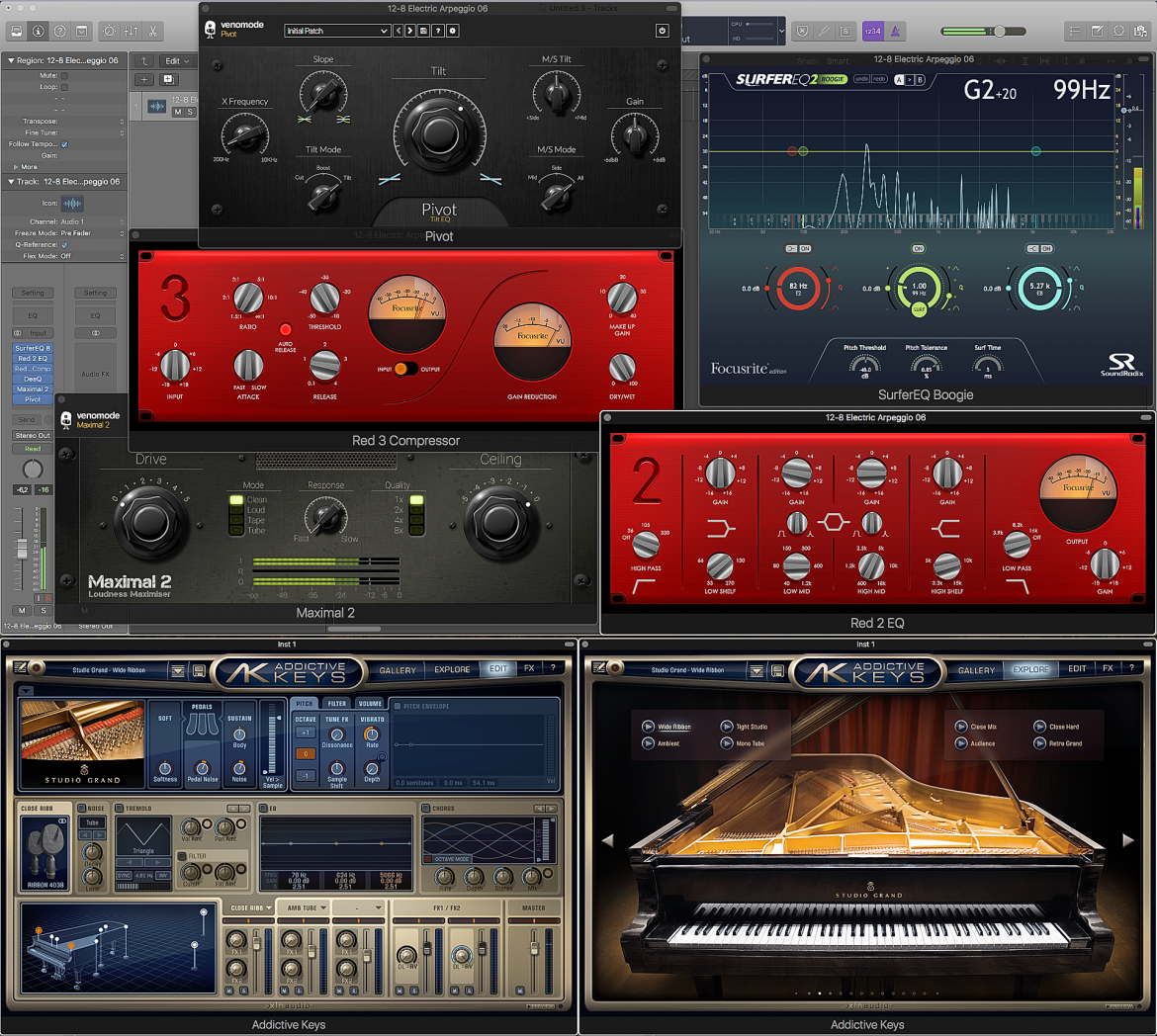
Task: Click the channel strip volume fader
Action: [x=22, y=548]
